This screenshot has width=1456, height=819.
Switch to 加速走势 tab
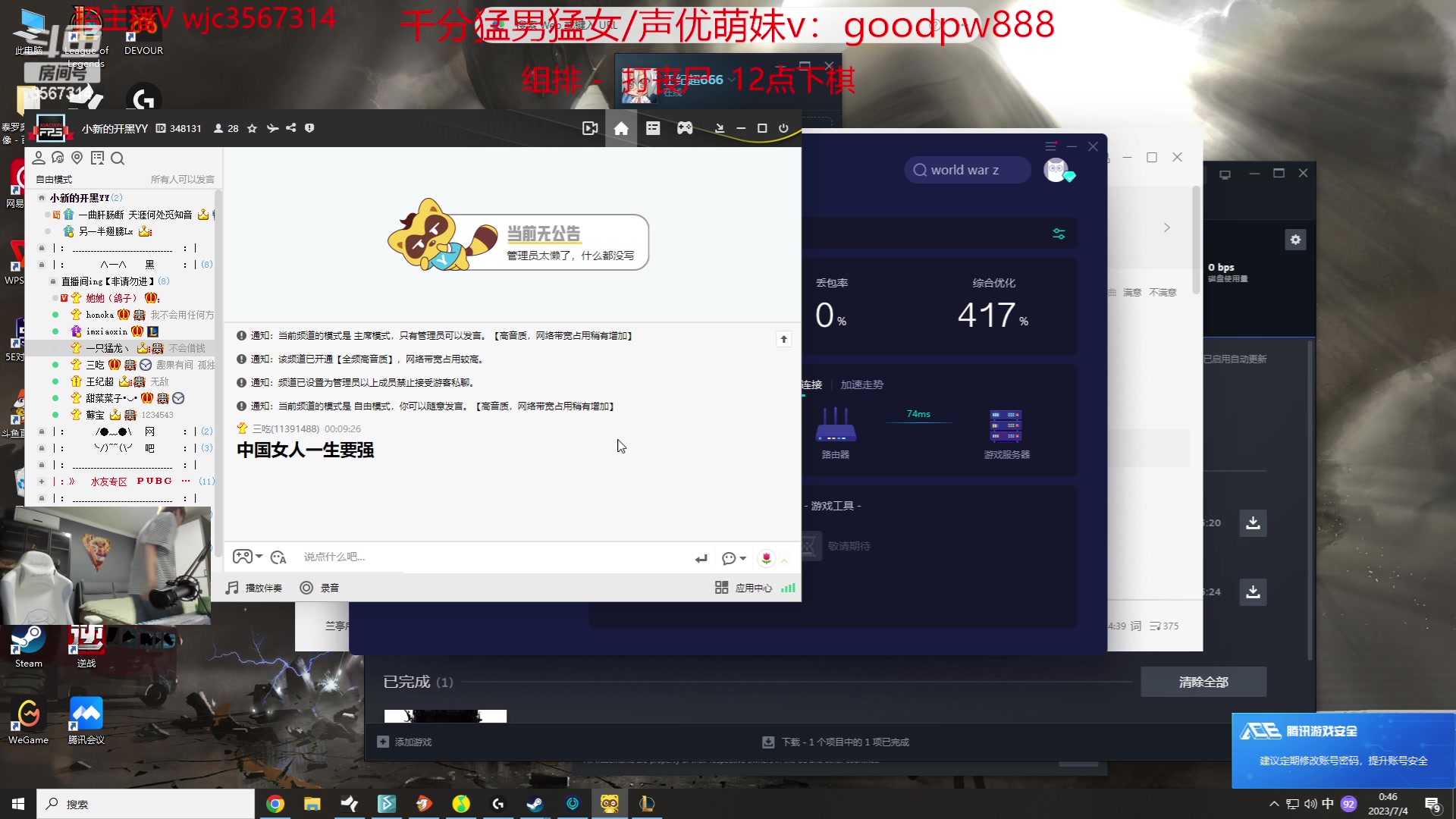(861, 384)
